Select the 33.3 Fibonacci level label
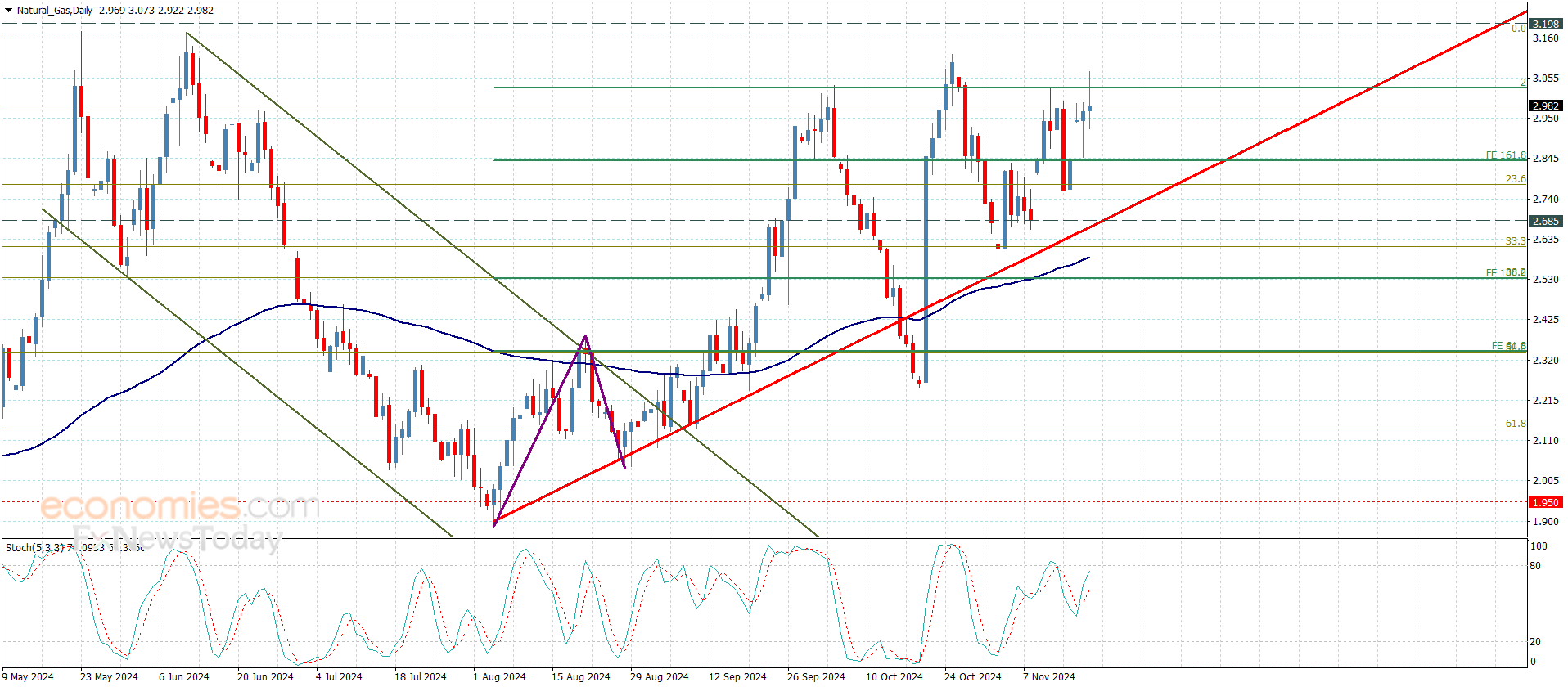The height and width of the screenshot is (687, 1568). tap(1515, 241)
